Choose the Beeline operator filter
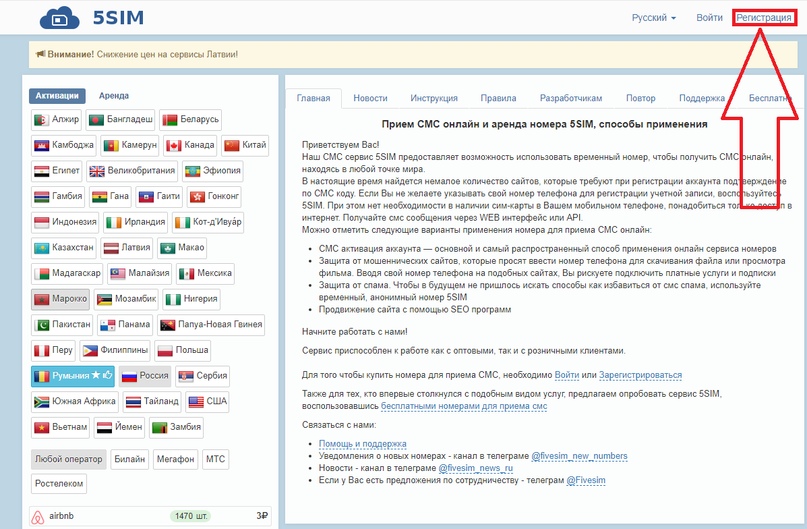The height and width of the screenshot is (529, 807). point(130,459)
